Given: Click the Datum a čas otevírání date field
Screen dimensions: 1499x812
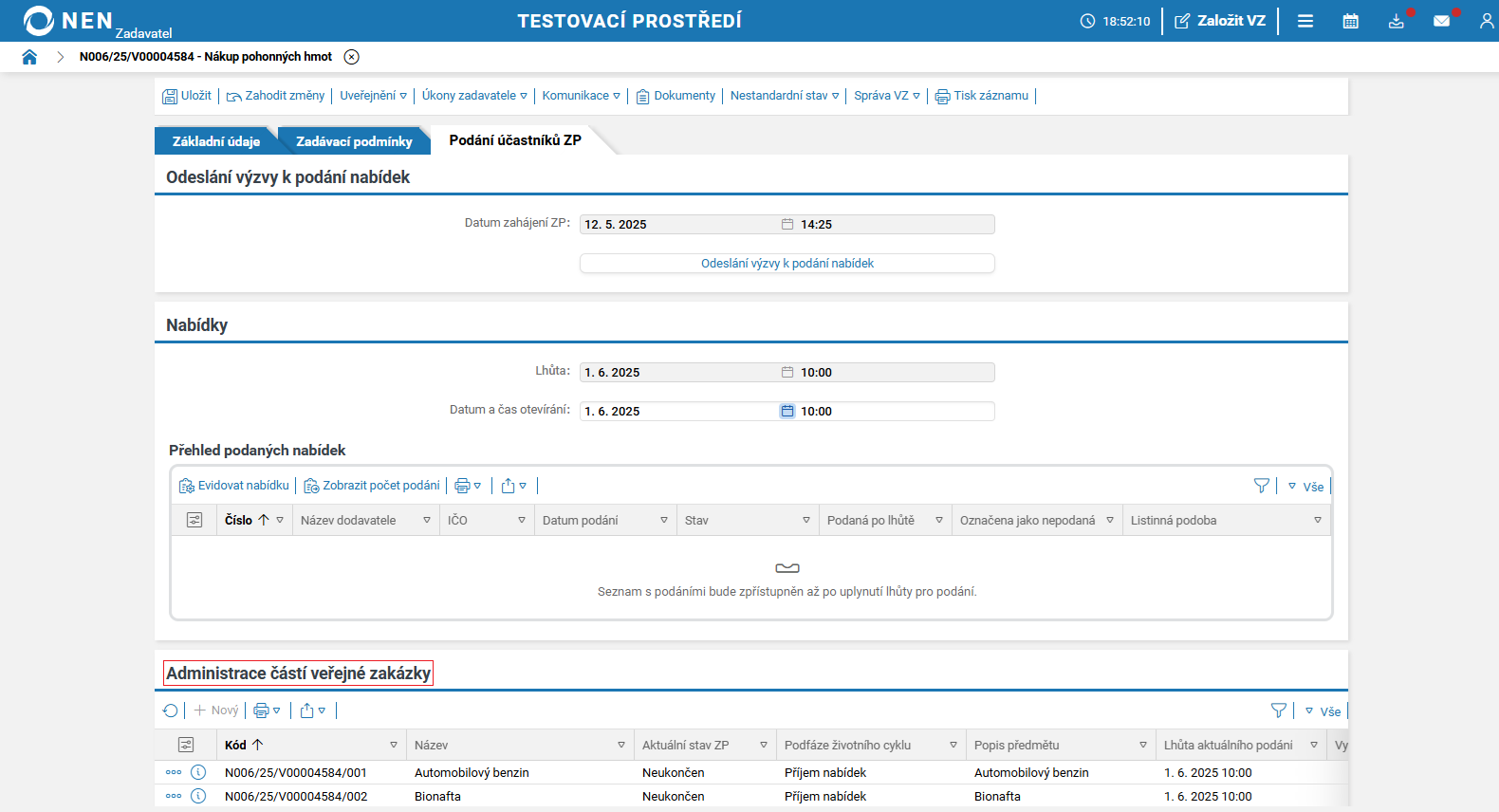Looking at the screenshot, I should pos(679,412).
